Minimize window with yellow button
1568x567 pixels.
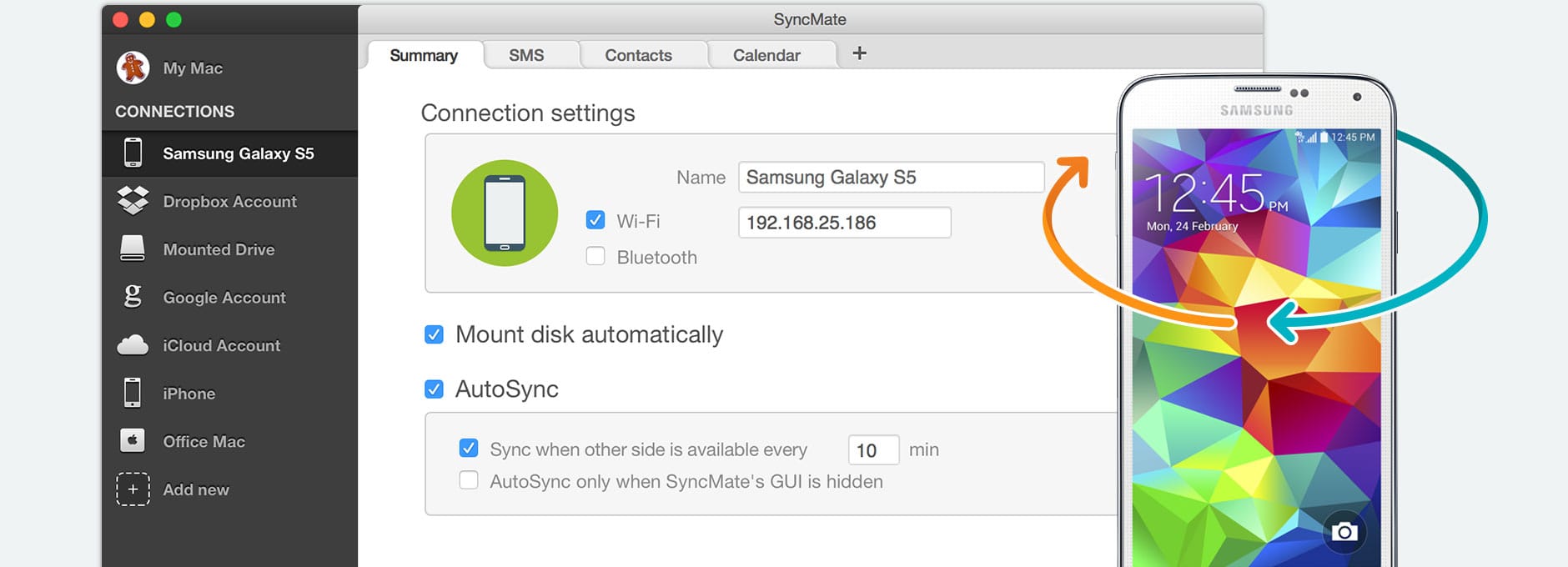[x=147, y=20]
